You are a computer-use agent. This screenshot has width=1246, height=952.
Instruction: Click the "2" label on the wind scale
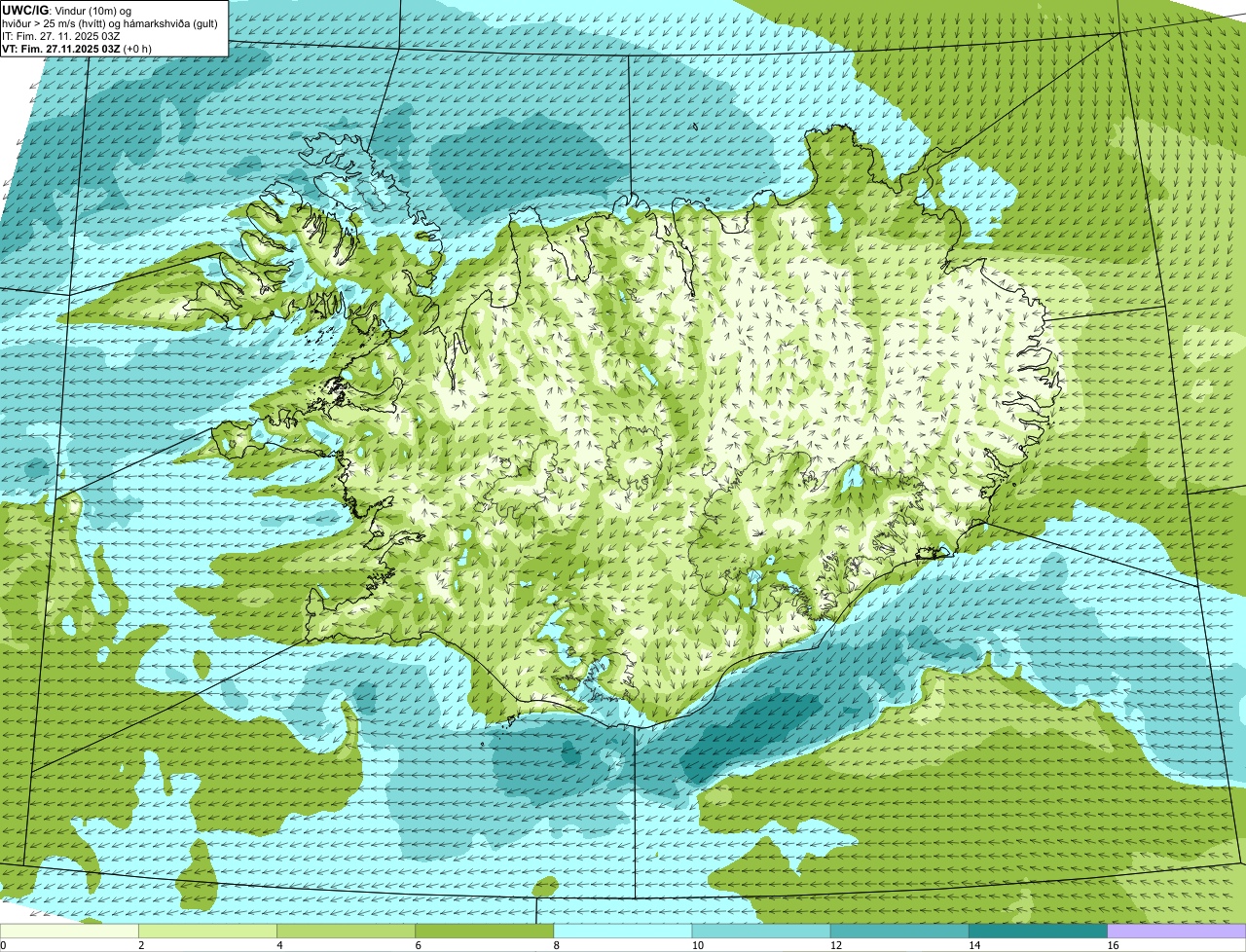(x=141, y=945)
